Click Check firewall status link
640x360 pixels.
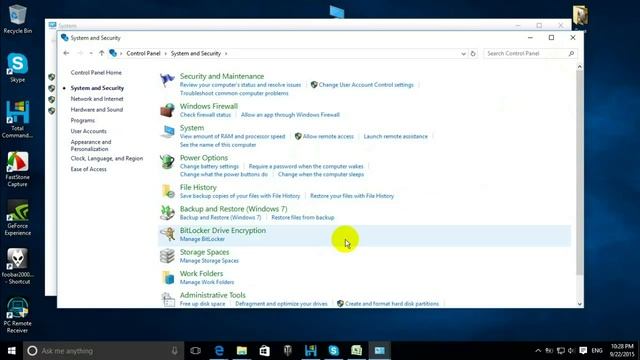pos(205,115)
